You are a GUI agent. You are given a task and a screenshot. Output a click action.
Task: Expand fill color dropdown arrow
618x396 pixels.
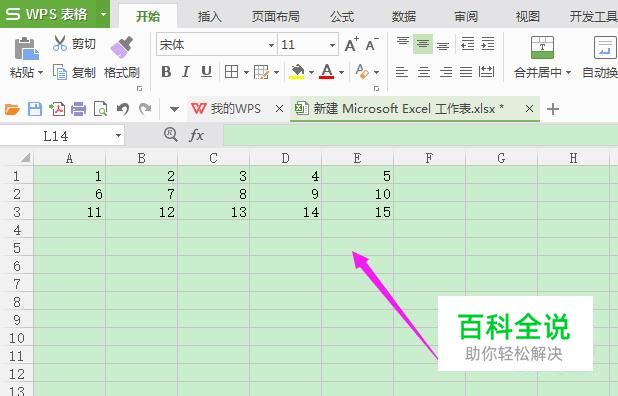click(311, 73)
